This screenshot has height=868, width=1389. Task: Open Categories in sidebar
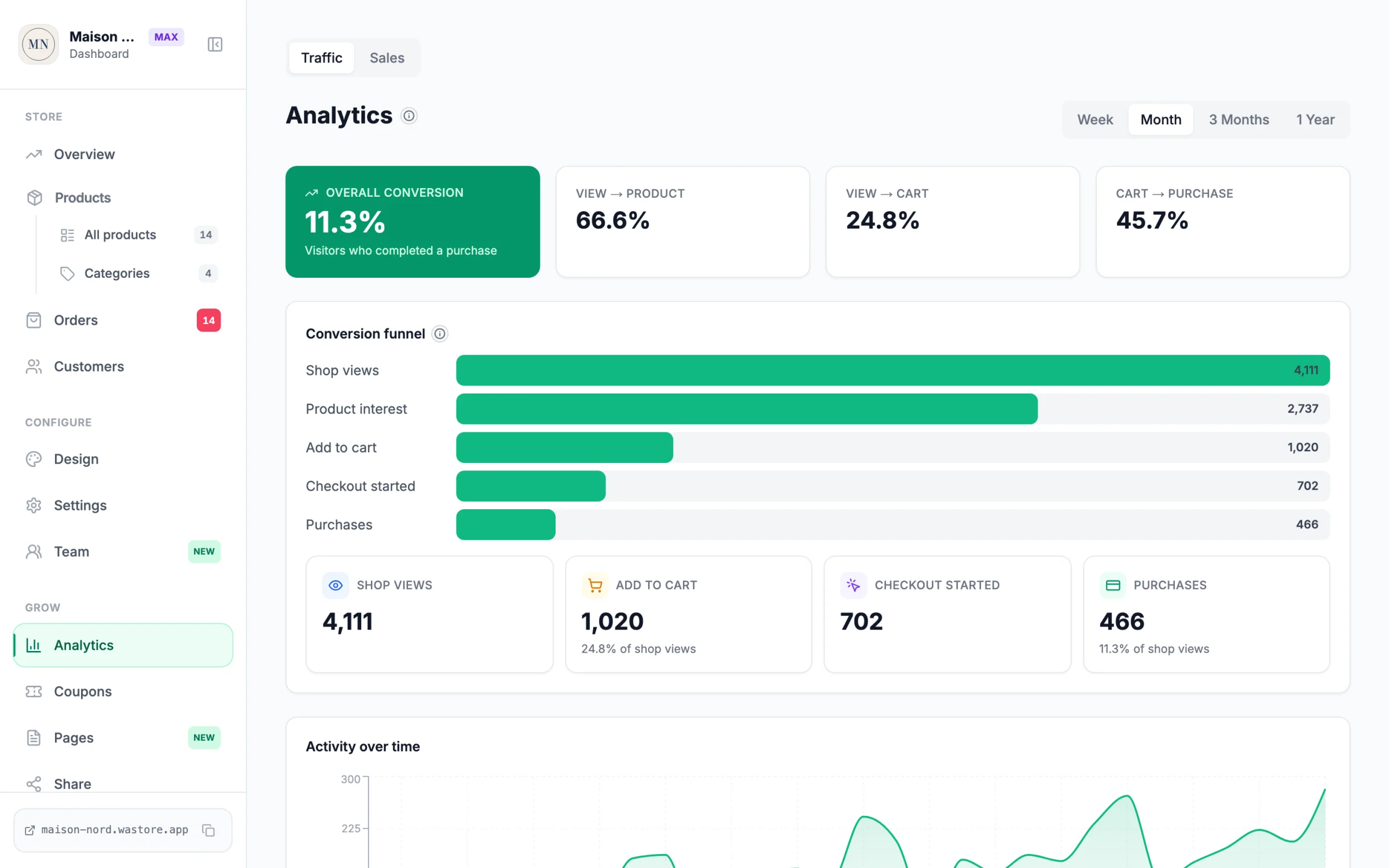(138, 273)
